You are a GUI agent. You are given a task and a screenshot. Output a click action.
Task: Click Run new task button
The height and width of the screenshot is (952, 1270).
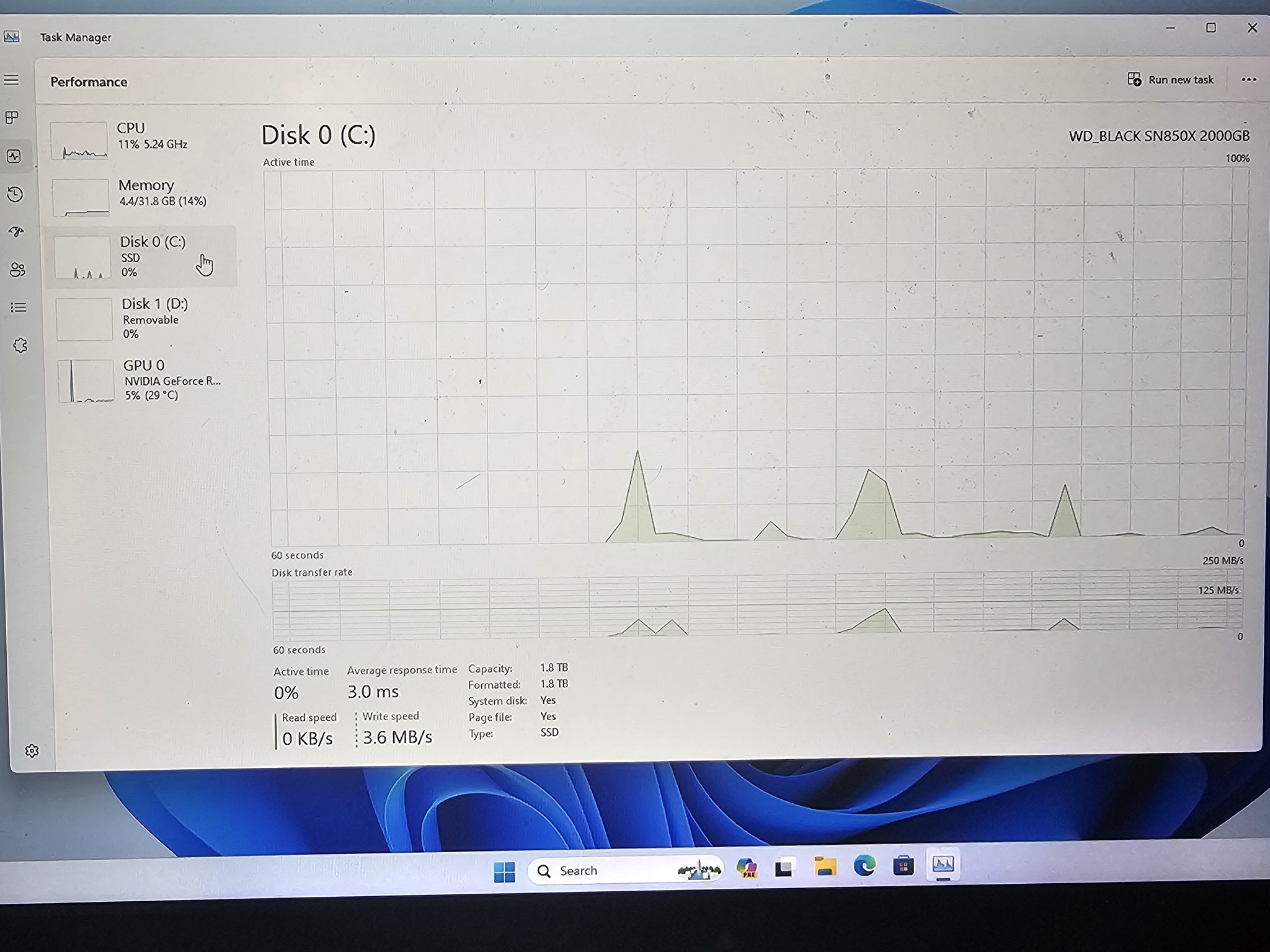pyautogui.click(x=1170, y=79)
